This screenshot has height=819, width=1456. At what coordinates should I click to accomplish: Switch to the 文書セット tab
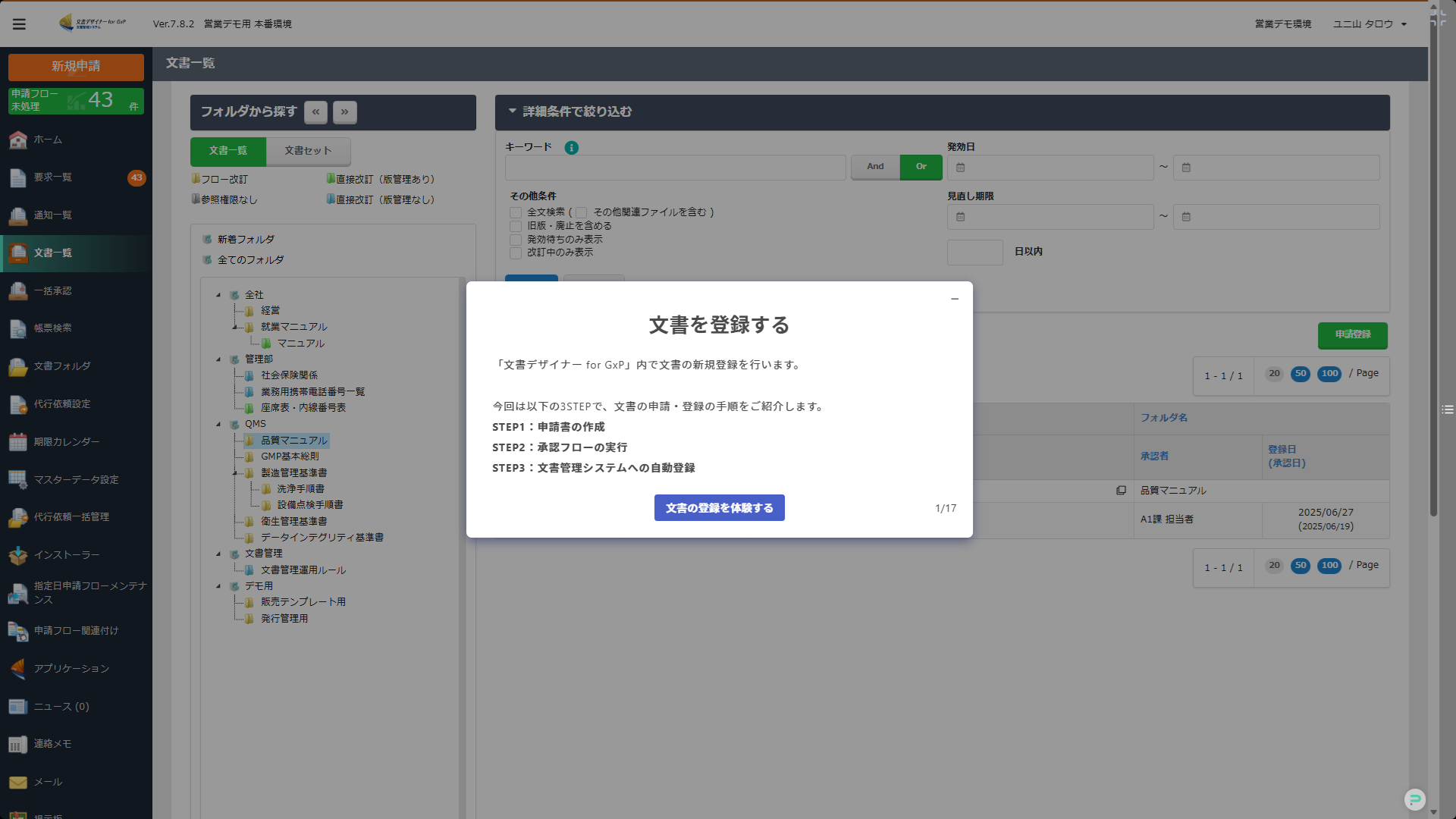pyautogui.click(x=308, y=151)
